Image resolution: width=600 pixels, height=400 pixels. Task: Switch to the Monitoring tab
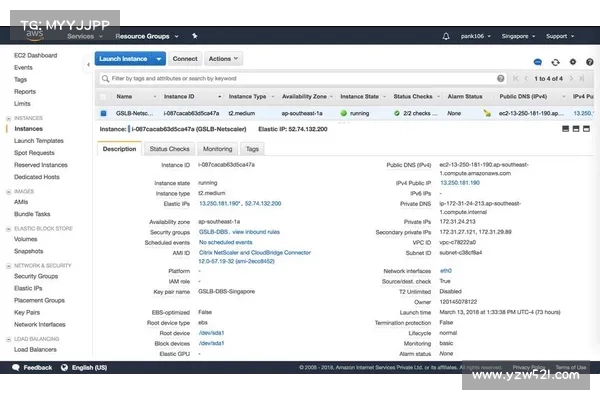pos(218,149)
